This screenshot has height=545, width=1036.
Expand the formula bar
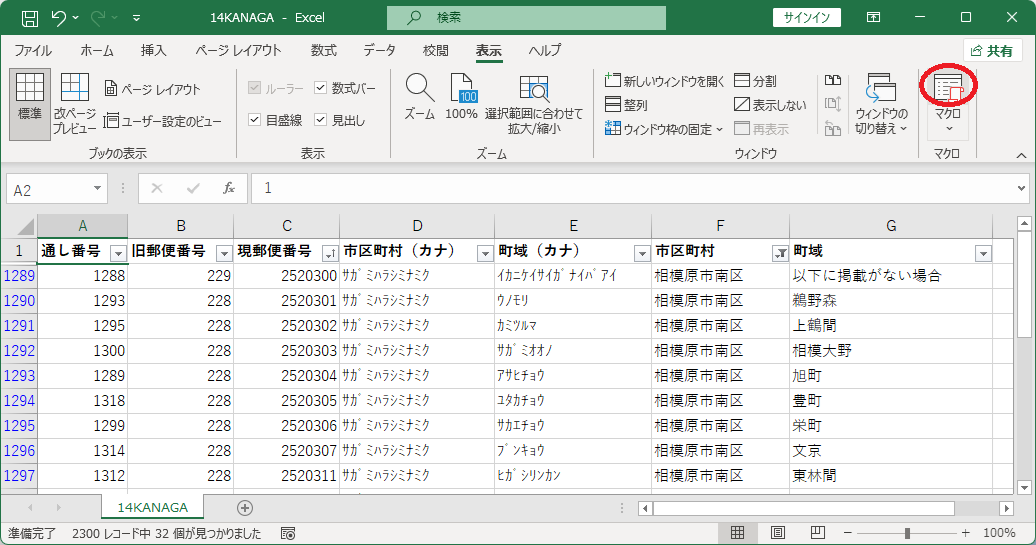1021,189
